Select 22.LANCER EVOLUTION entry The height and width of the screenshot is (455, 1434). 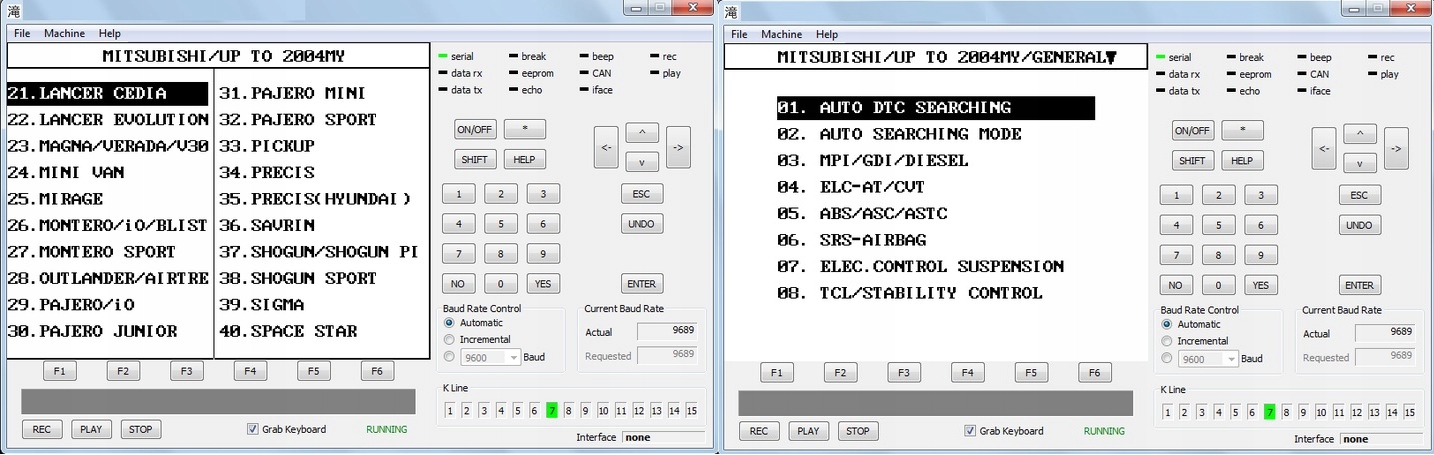point(107,119)
